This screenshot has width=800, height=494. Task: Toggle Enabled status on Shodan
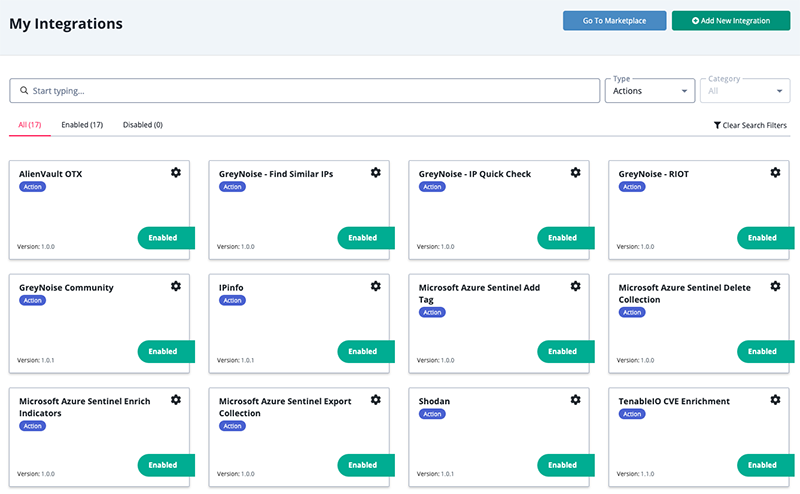click(566, 465)
